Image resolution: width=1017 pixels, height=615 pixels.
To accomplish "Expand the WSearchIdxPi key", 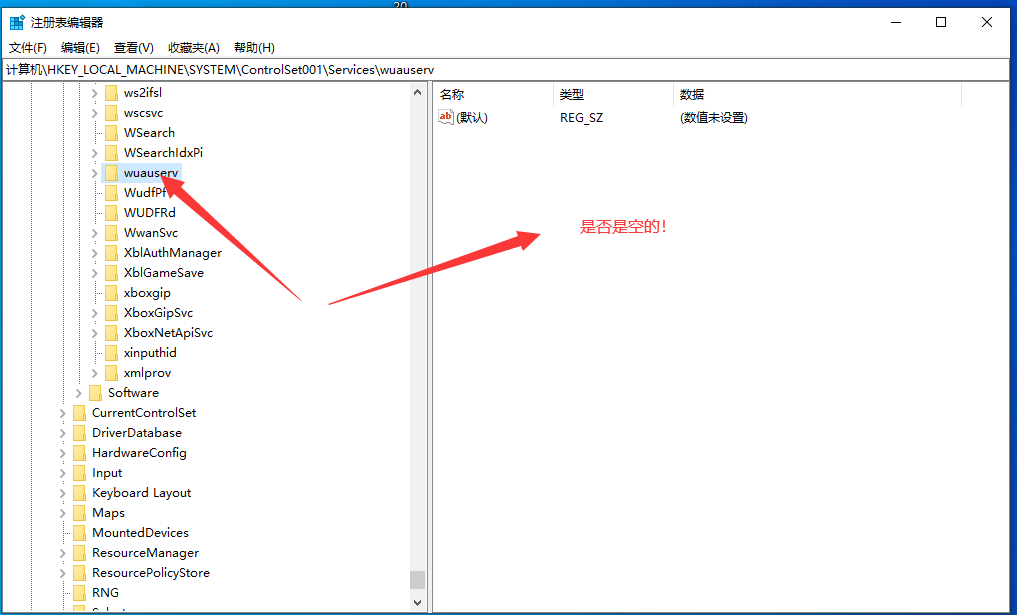I will [95, 153].
